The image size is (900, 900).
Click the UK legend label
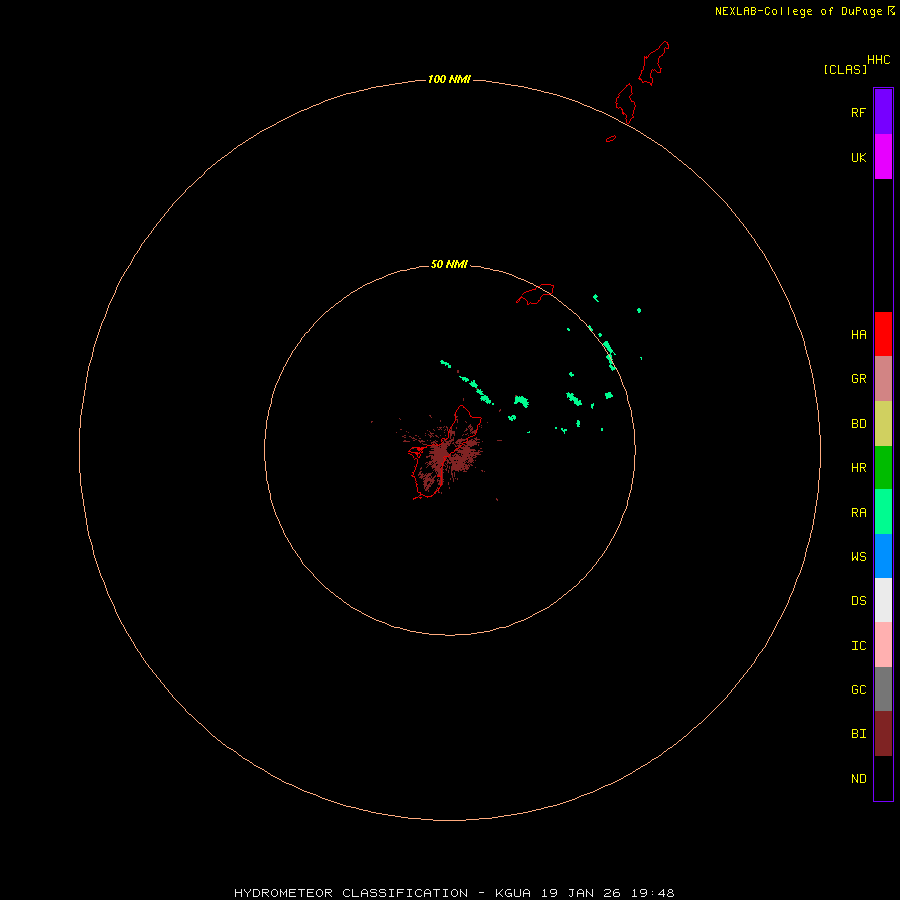point(858,158)
